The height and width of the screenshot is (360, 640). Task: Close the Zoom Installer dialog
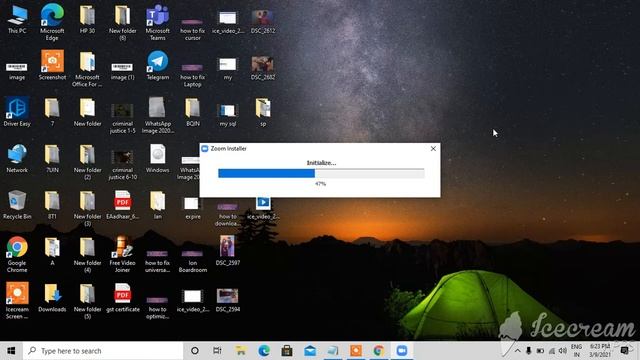pos(433,149)
